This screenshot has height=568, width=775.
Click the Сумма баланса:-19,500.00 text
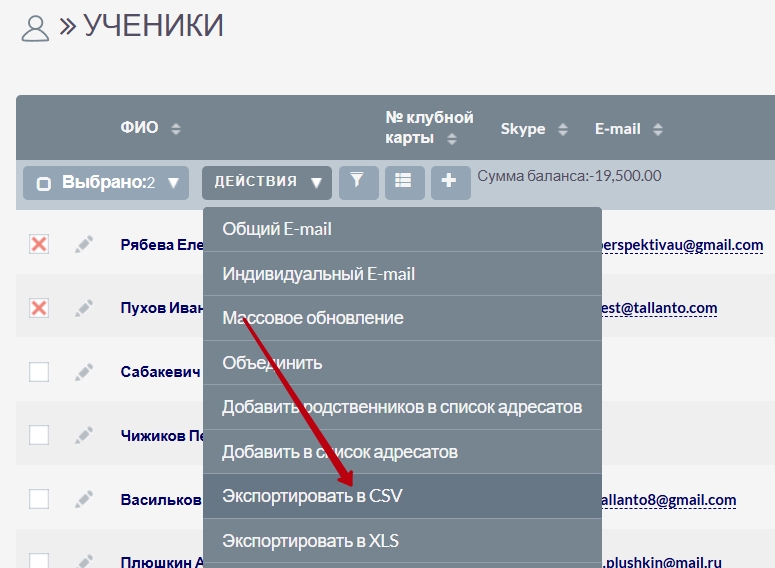tap(569, 176)
